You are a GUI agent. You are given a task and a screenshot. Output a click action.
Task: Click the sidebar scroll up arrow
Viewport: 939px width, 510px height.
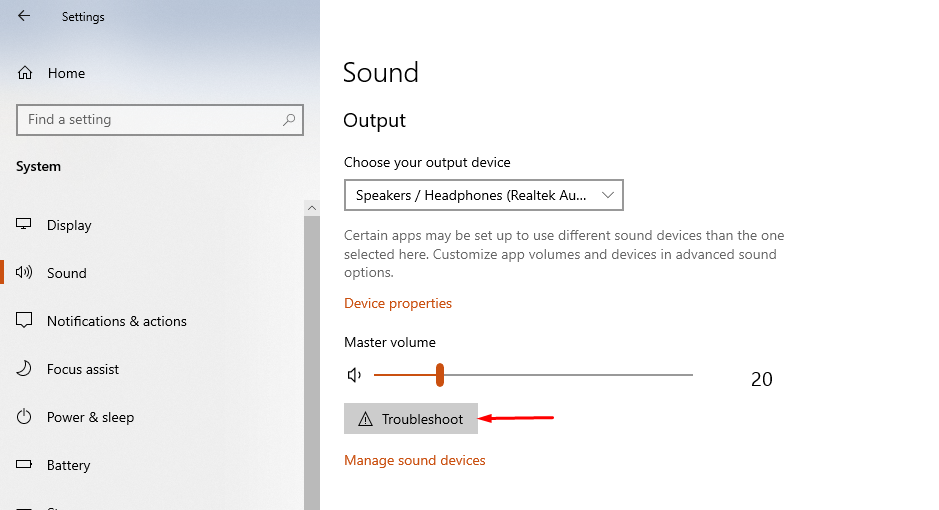pyautogui.click(x=311, y=208)
